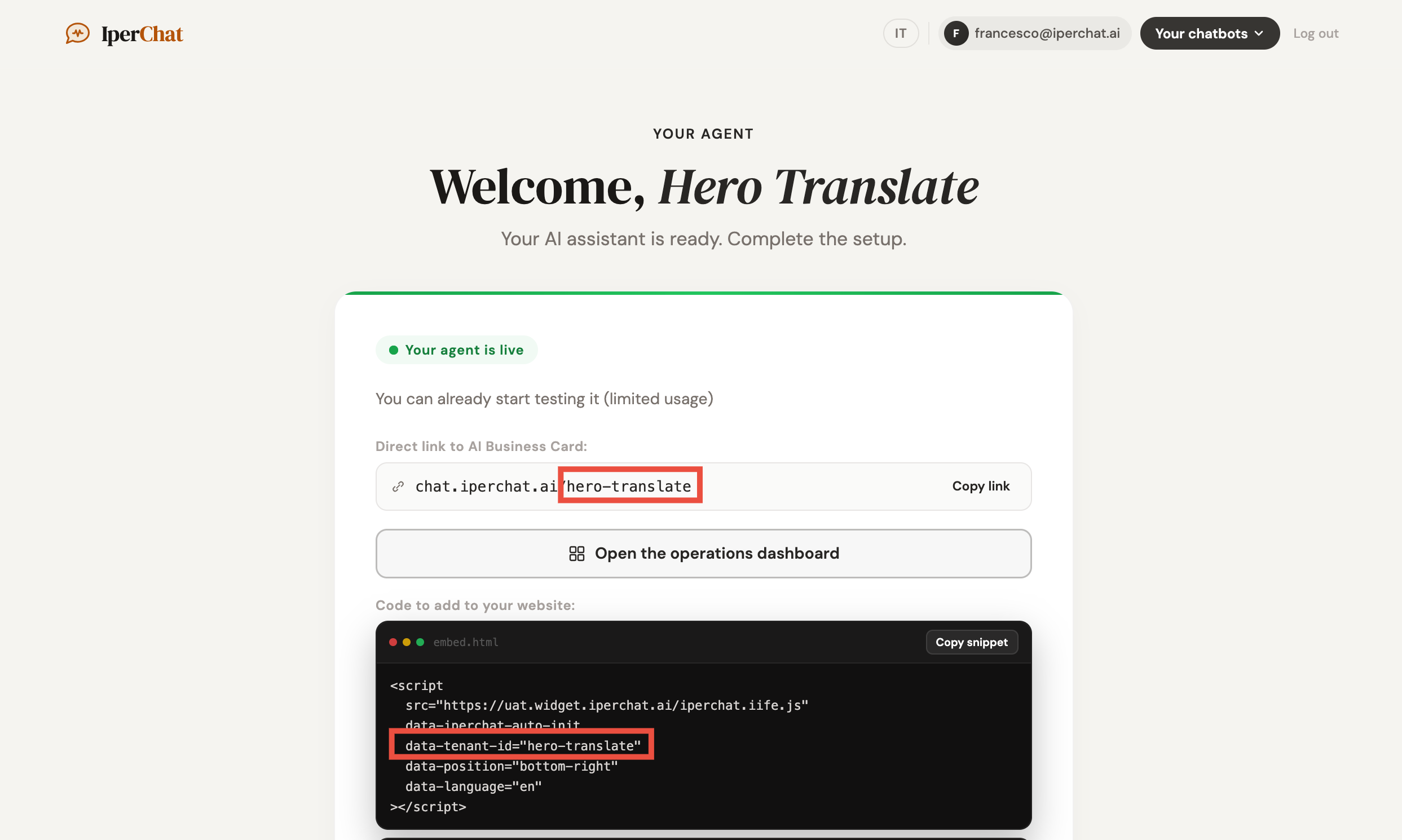Click the IperChat speech bubble logo icon
1402x840 pixels.
pos(77,33)
